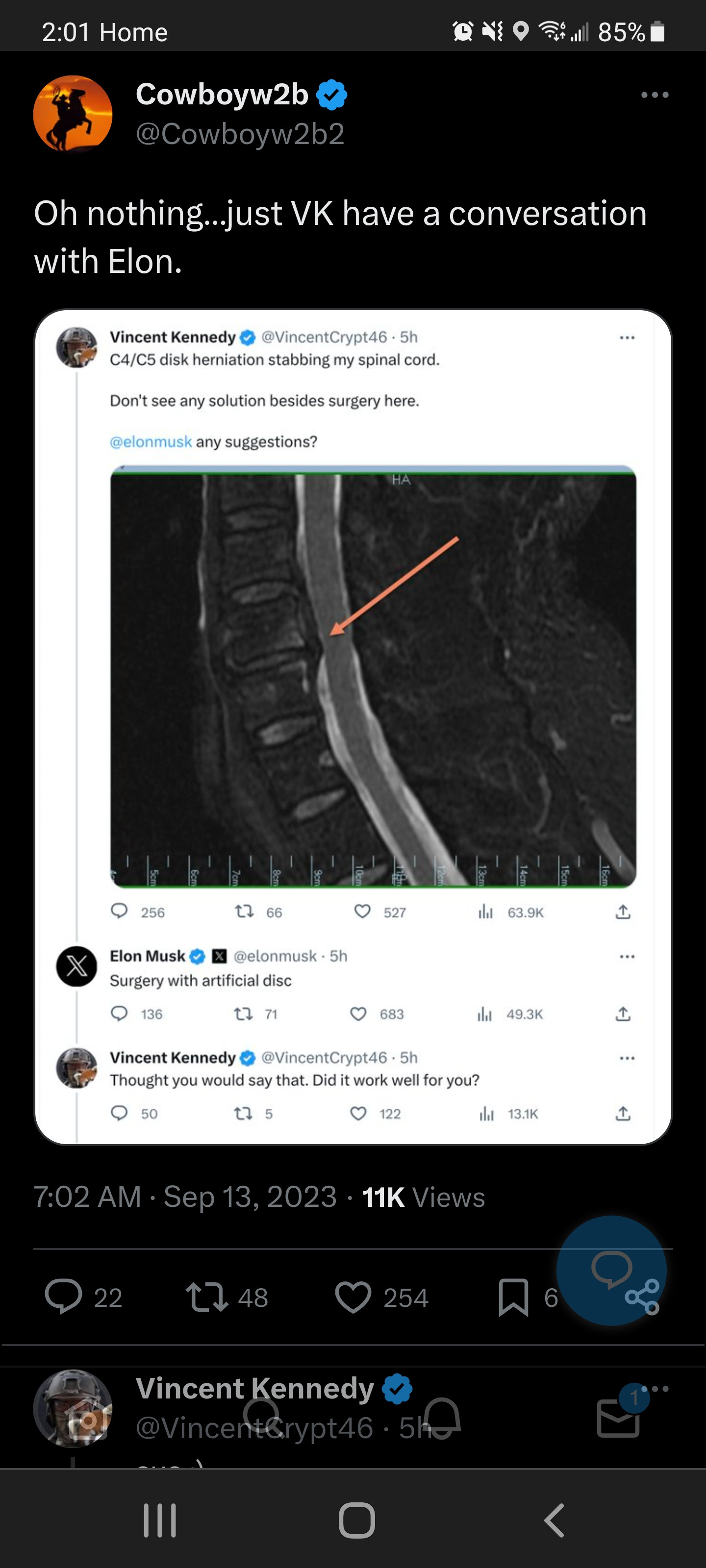Open the @Cowboyw2b2 handle link
The height and width of the screenshot is (1568, 706).
[240, 134]
